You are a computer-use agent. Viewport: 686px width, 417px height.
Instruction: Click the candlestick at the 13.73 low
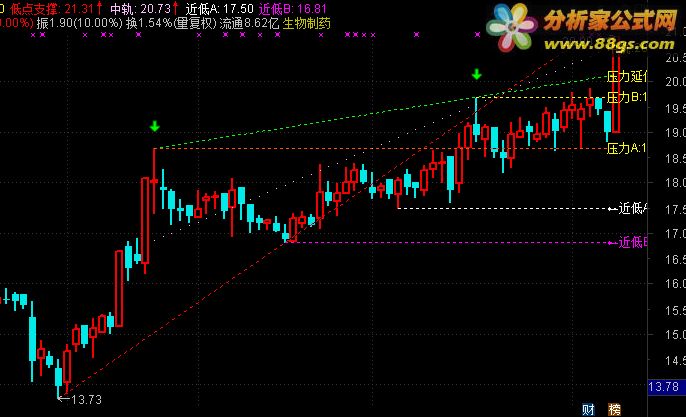pos(58,378)
